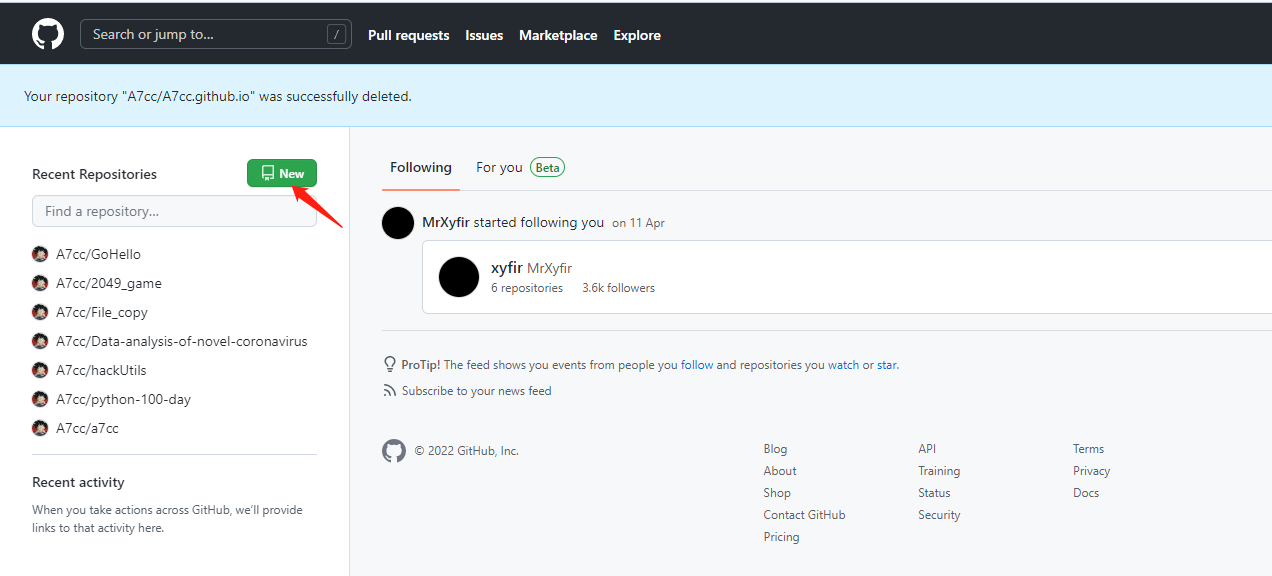
Task: Open the Docs footer link
Action: (x=1086, y=493)
